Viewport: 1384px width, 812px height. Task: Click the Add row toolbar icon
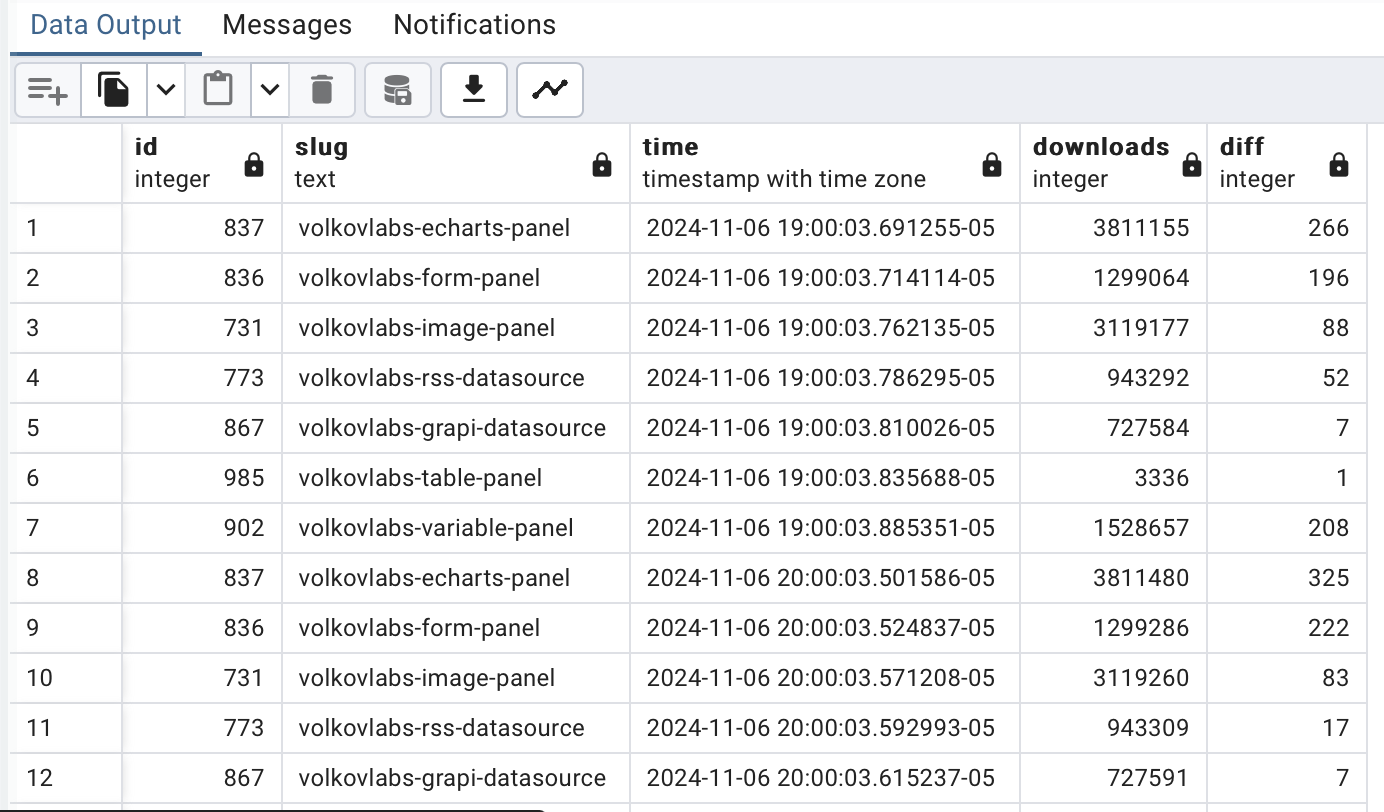47,90
